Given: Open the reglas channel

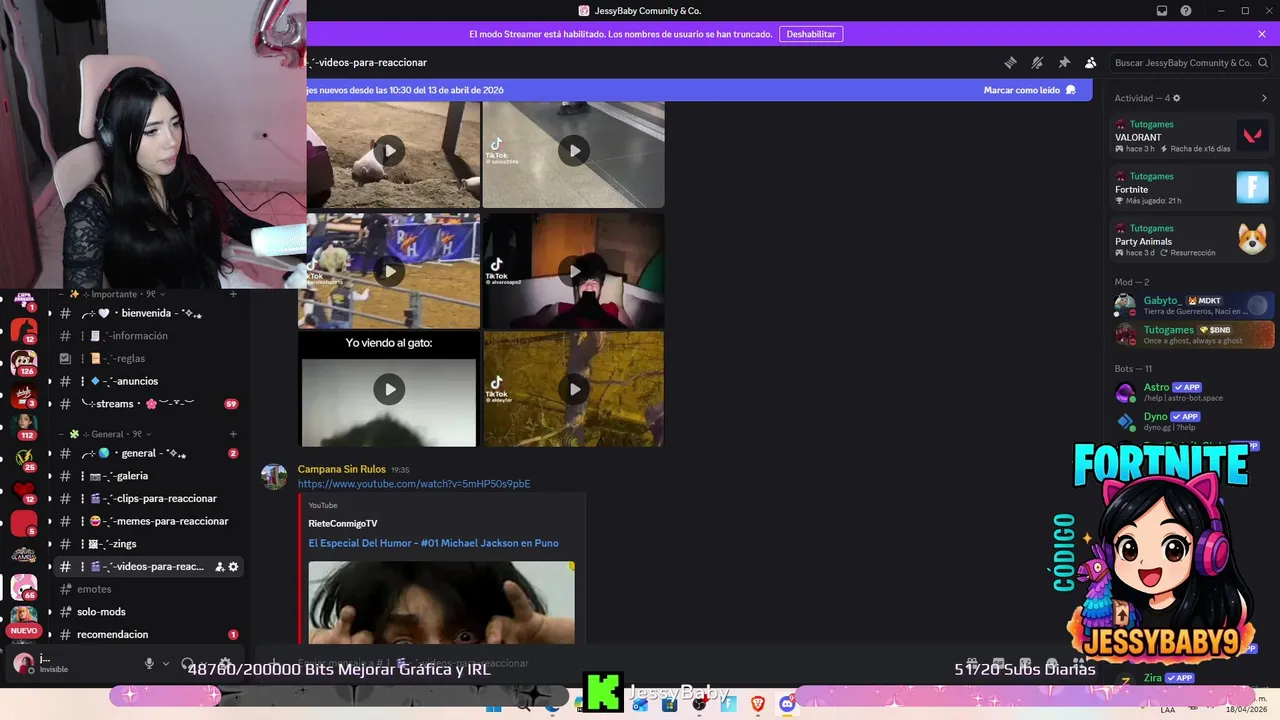Looking at the screenshot, I should click(148, 358).
